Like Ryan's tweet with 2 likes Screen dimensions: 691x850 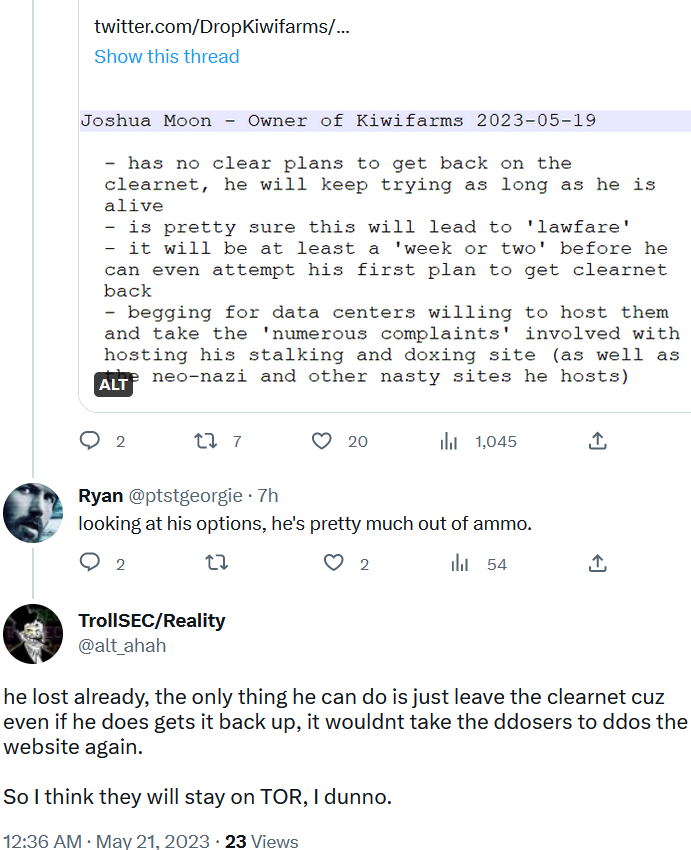click(334, 564)
